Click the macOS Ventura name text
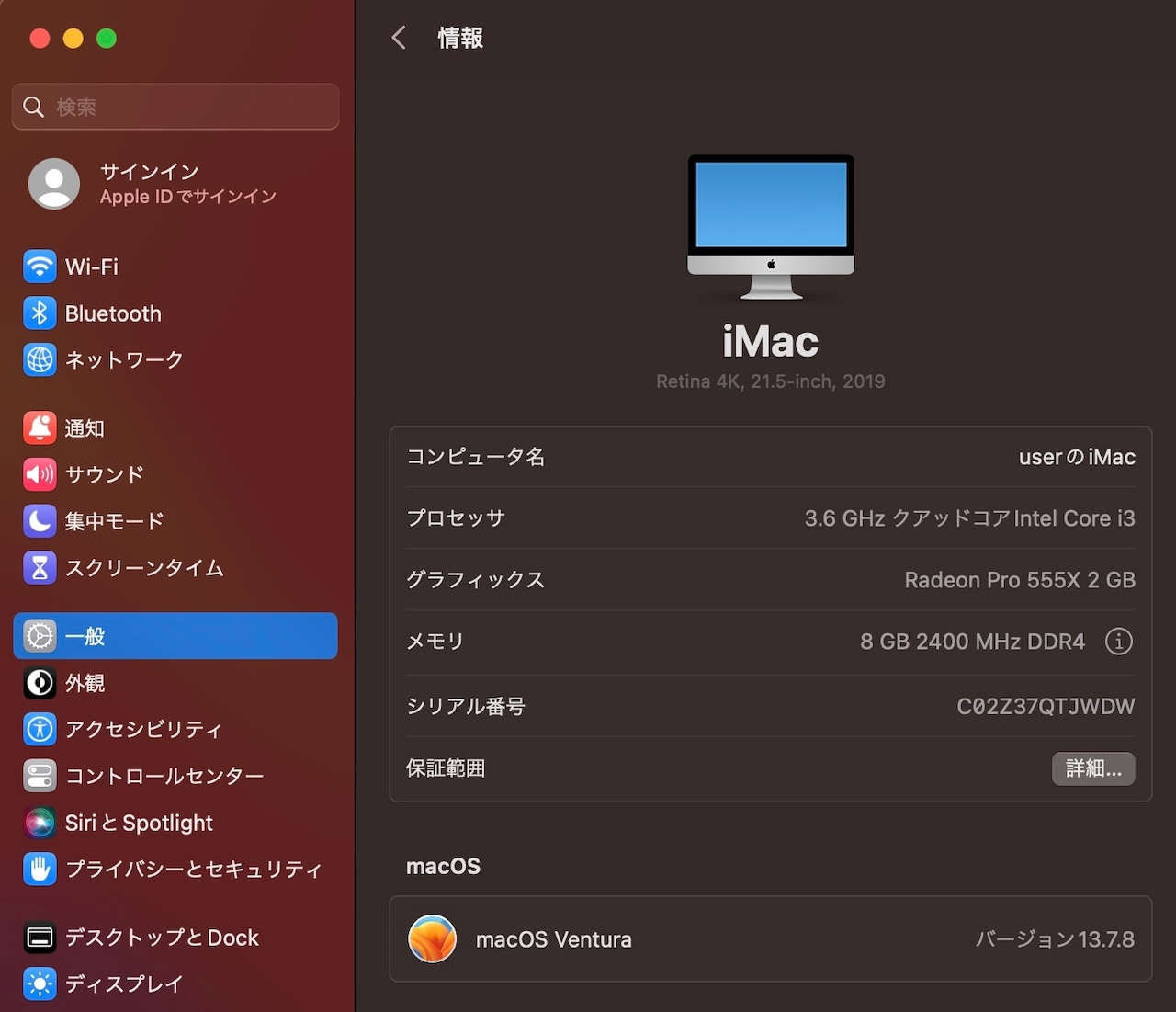Screen dimensions: 1176x1012 (554, 939)
